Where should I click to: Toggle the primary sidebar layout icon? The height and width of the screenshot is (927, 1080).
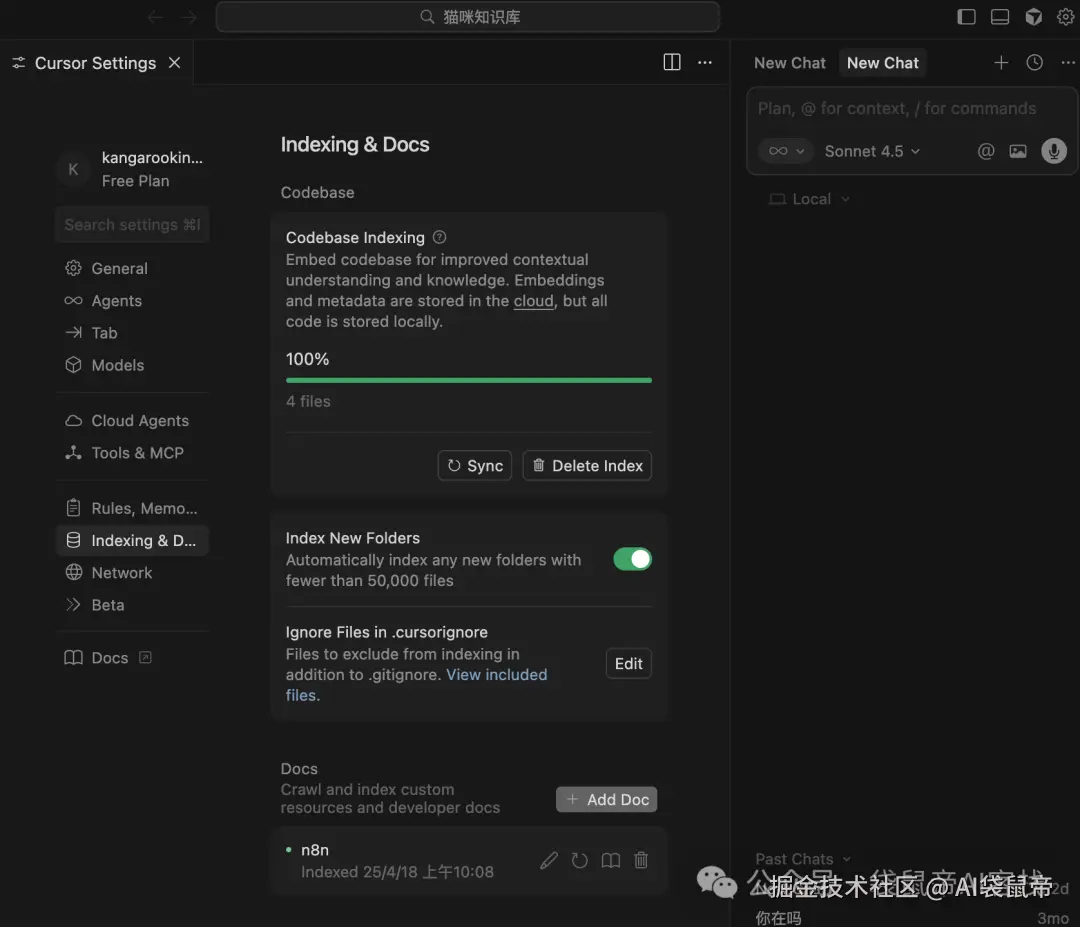pos(966,17)
